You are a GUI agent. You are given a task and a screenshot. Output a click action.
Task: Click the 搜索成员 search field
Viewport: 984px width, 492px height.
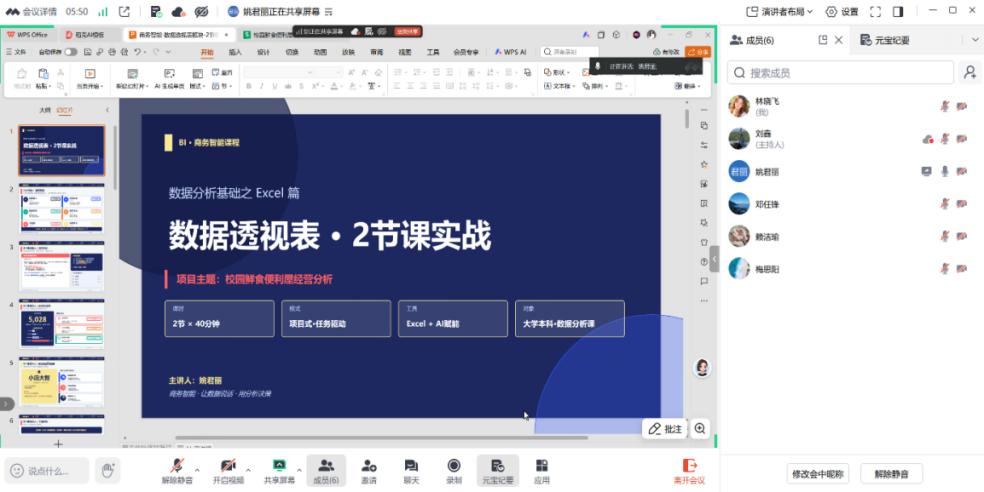point(840,72)
